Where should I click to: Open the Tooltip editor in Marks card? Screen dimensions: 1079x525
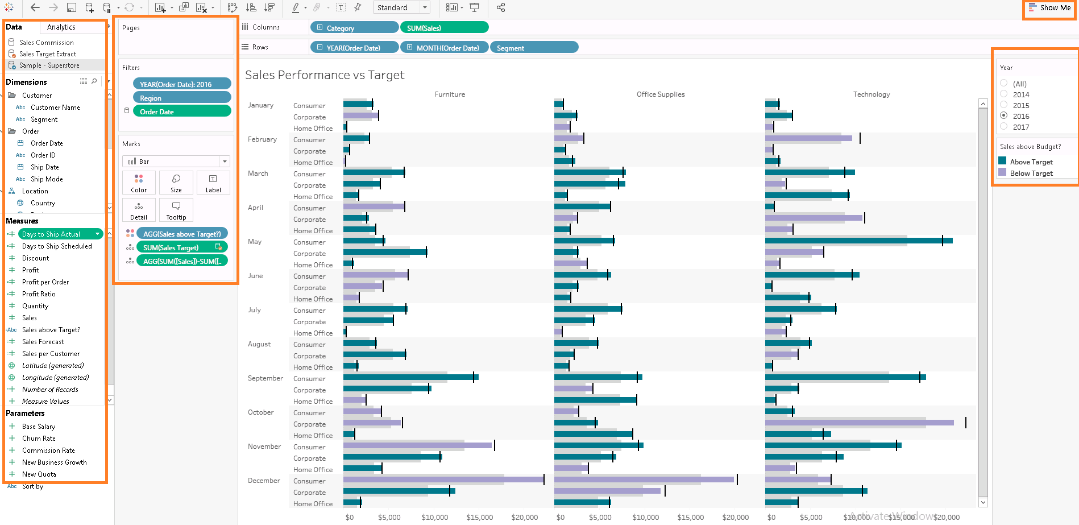coord(176,209)
